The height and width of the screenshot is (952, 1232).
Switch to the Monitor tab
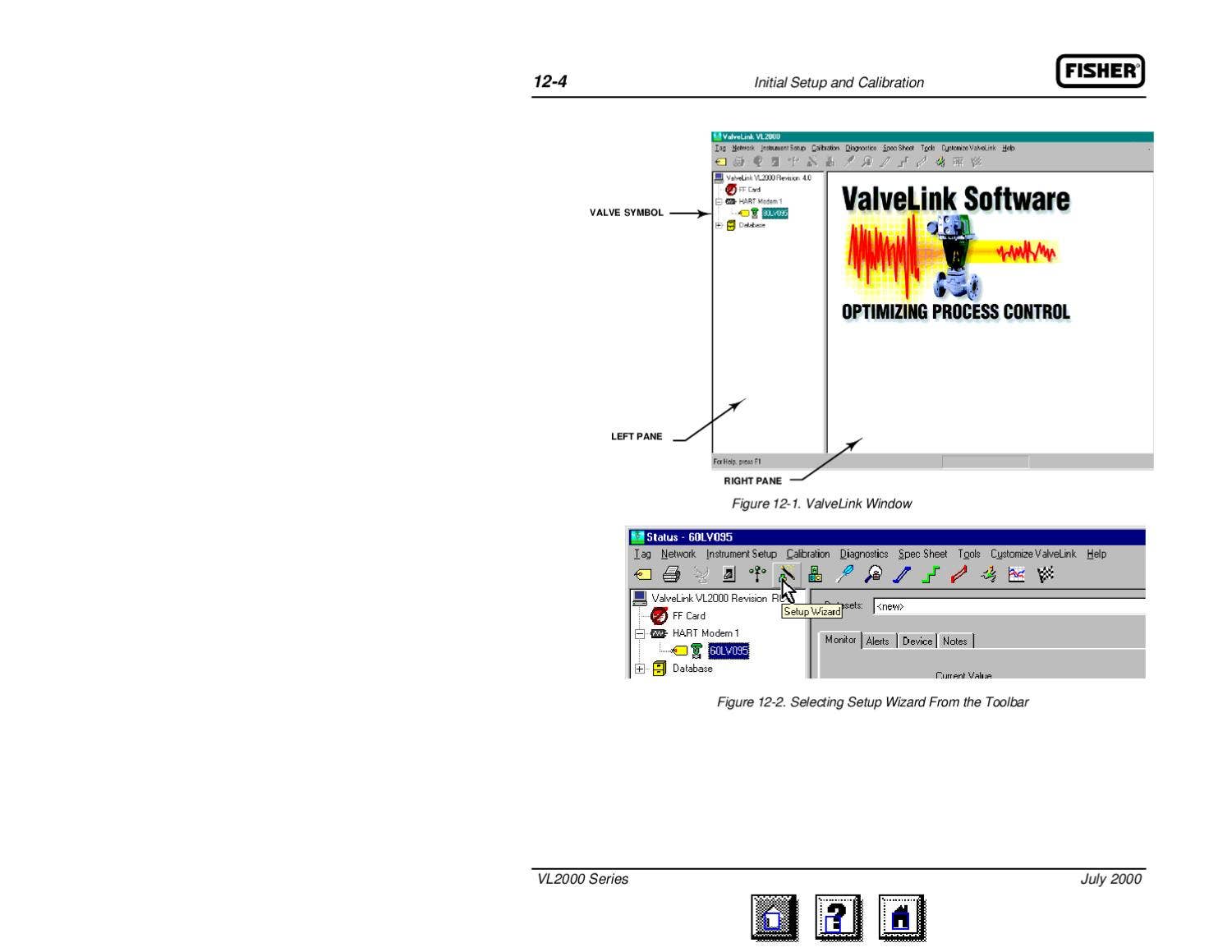(840, 640)
